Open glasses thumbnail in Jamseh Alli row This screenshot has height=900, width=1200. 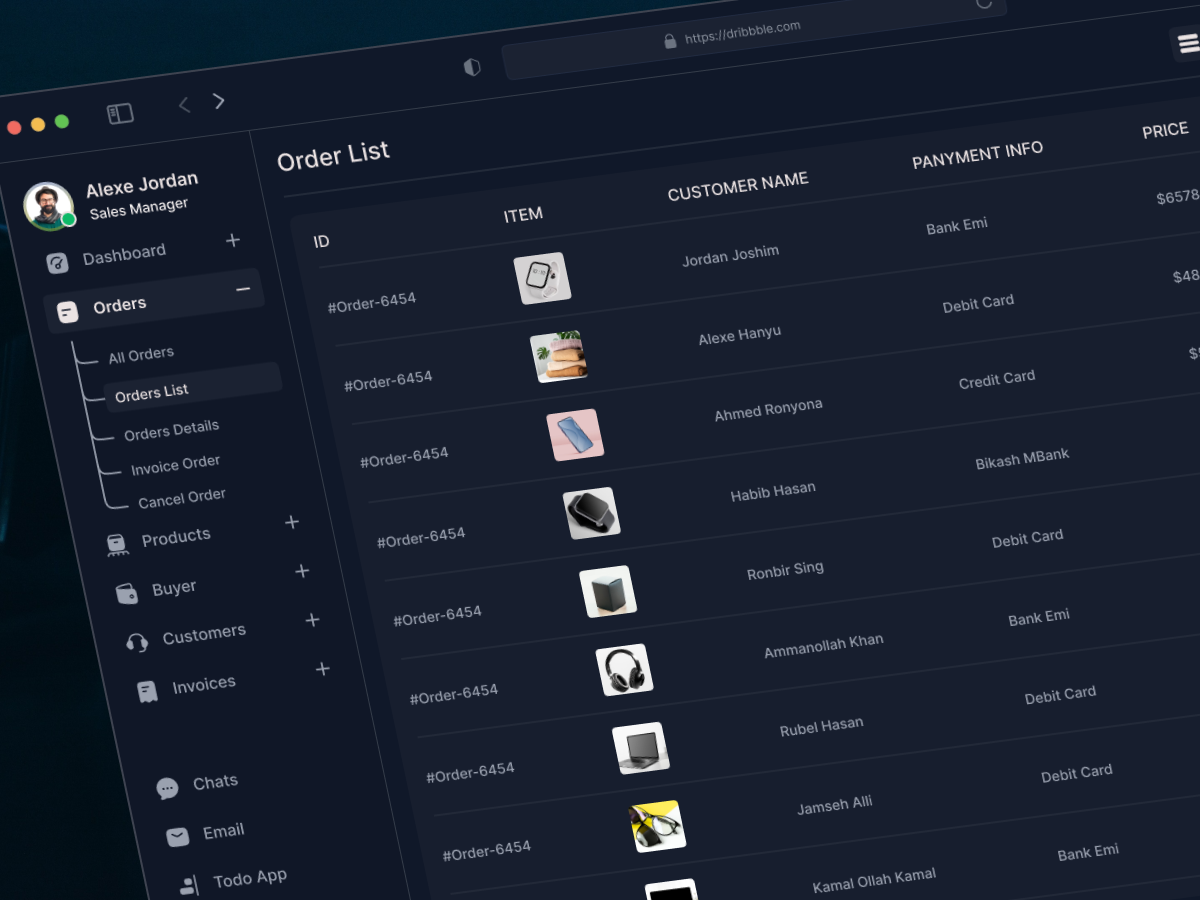tap(657, 826)
